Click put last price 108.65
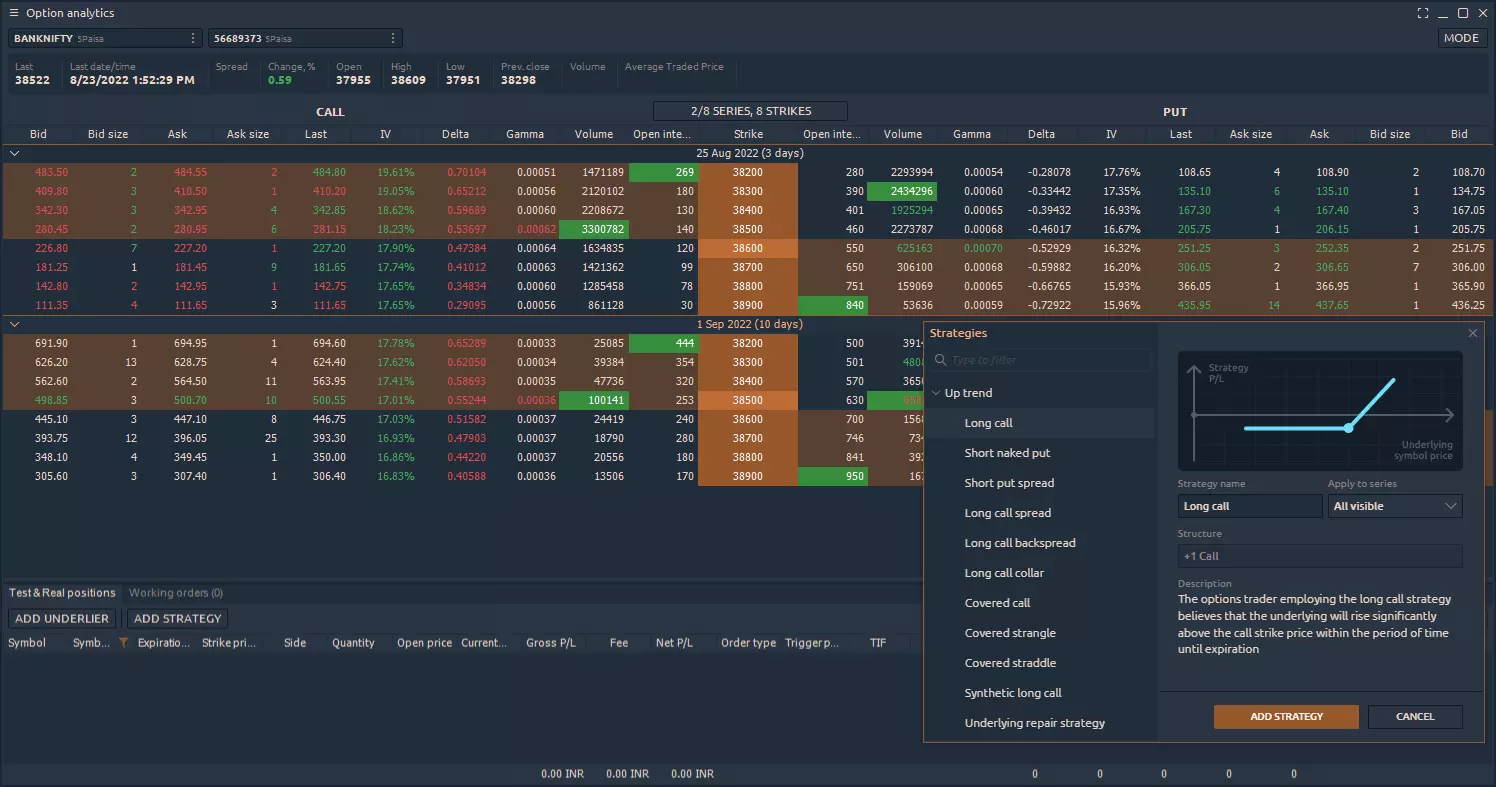This screenshot has height=787, width=1496. pos(1193,172)
